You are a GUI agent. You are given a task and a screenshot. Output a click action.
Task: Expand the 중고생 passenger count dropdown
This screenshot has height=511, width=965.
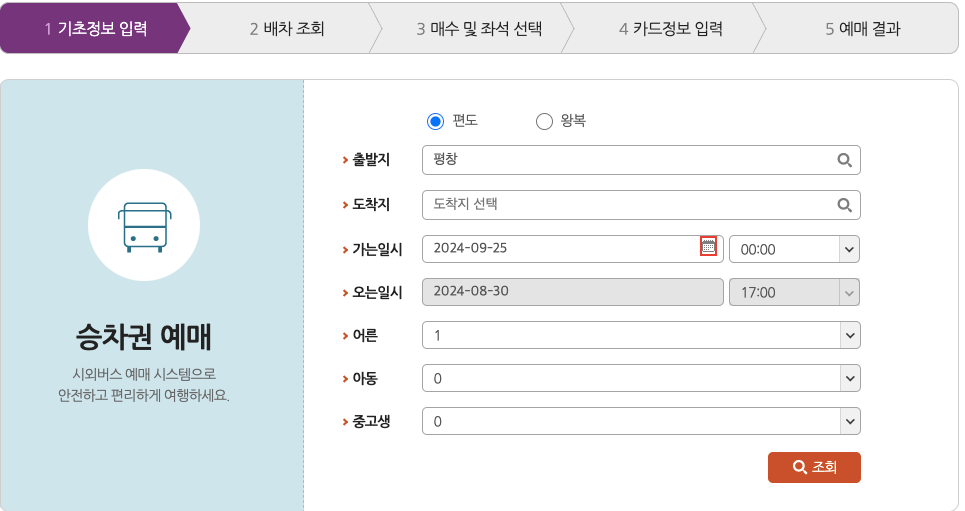641,421
